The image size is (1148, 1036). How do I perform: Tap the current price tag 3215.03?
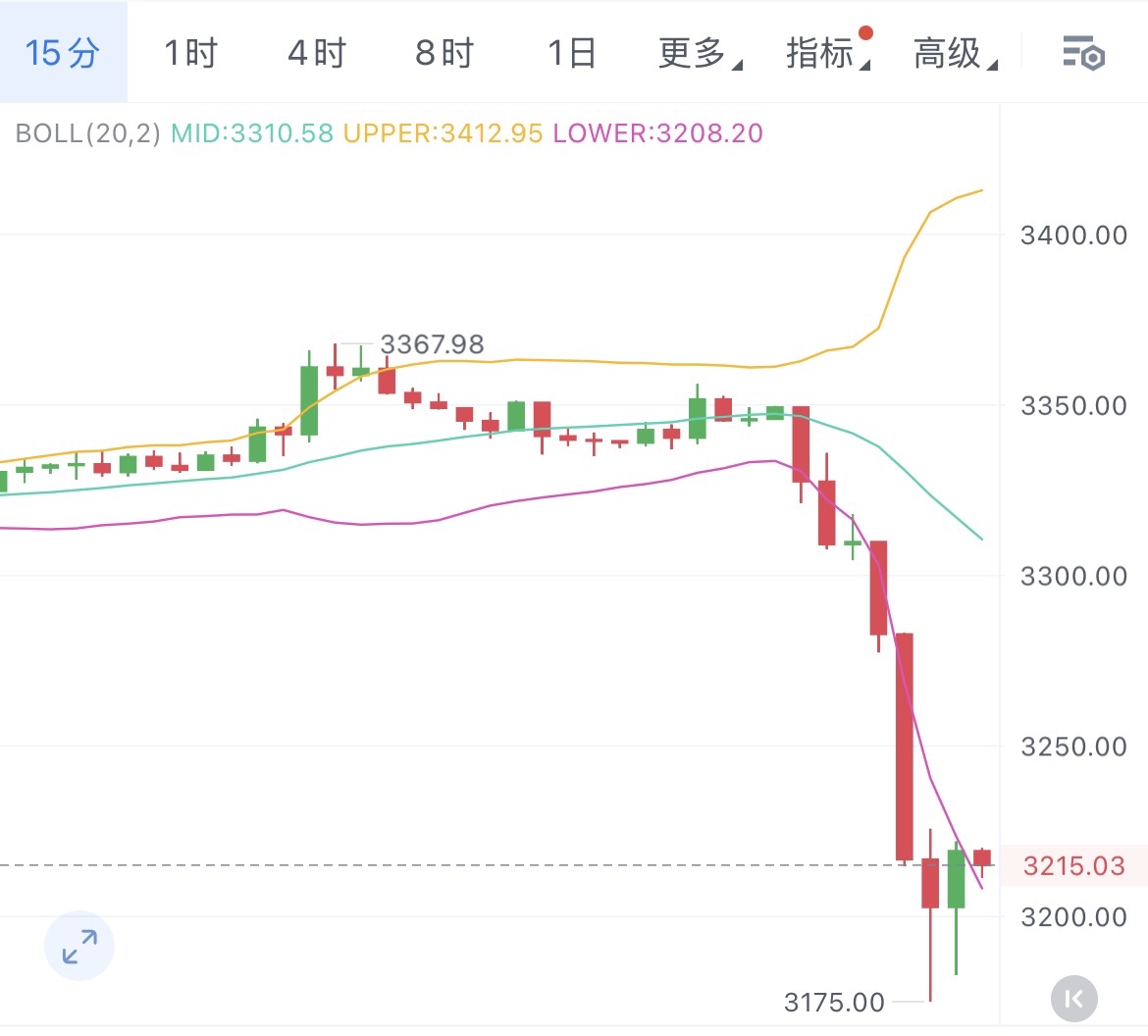(1073, 866)
